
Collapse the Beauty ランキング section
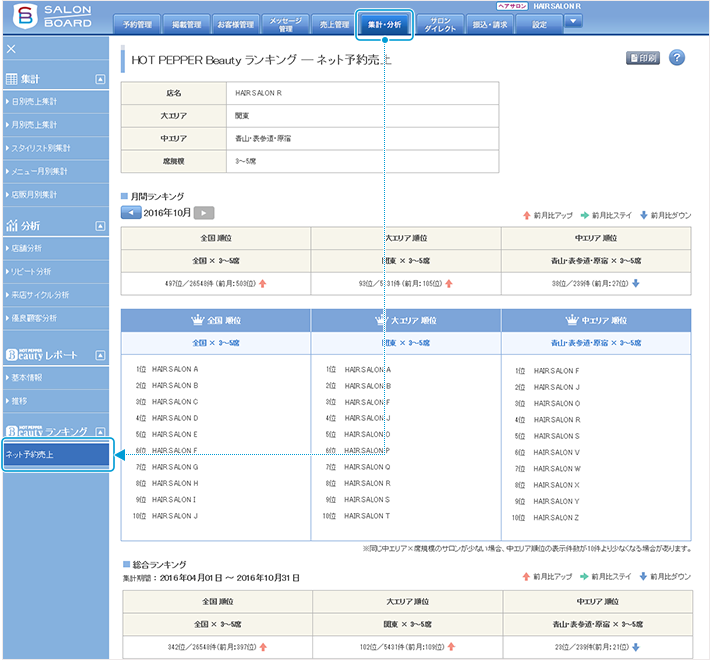100,431
